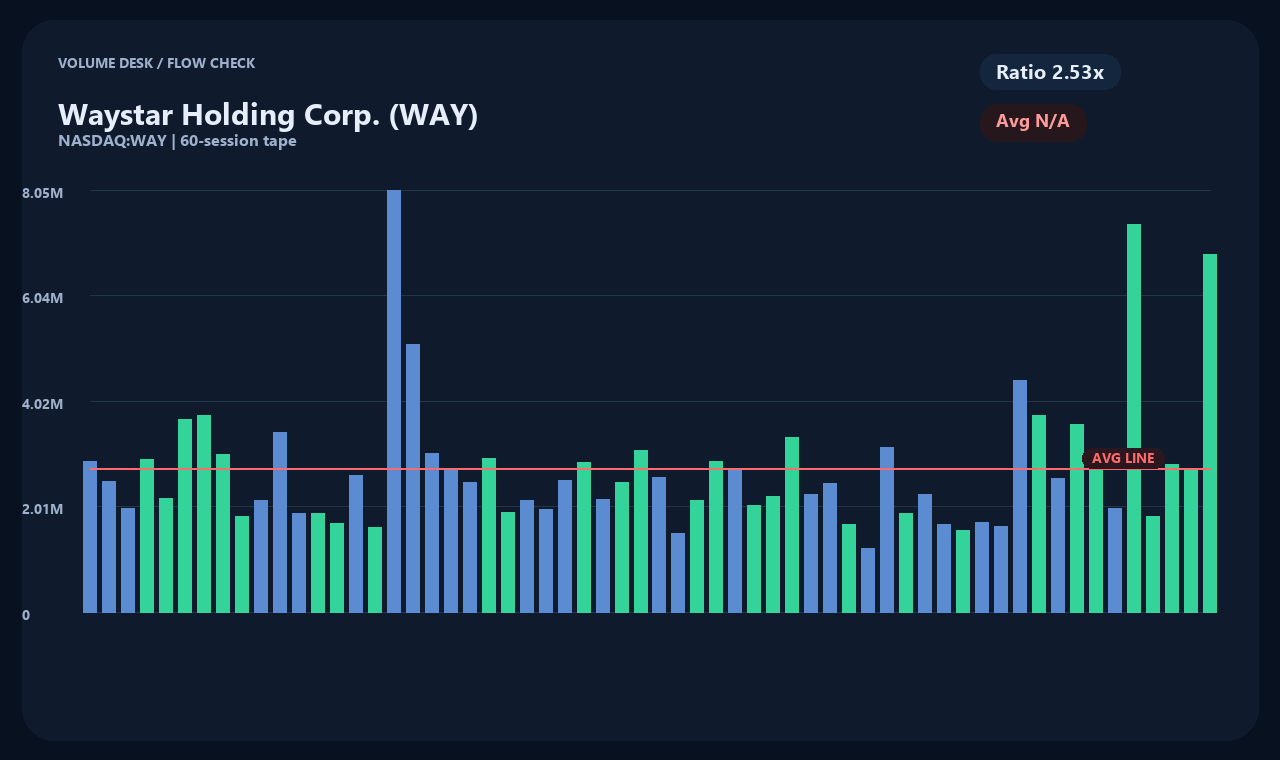Click the 8.05M axis label
Viewport: 1280px width, 760px height.
click(x=43, y=192)
